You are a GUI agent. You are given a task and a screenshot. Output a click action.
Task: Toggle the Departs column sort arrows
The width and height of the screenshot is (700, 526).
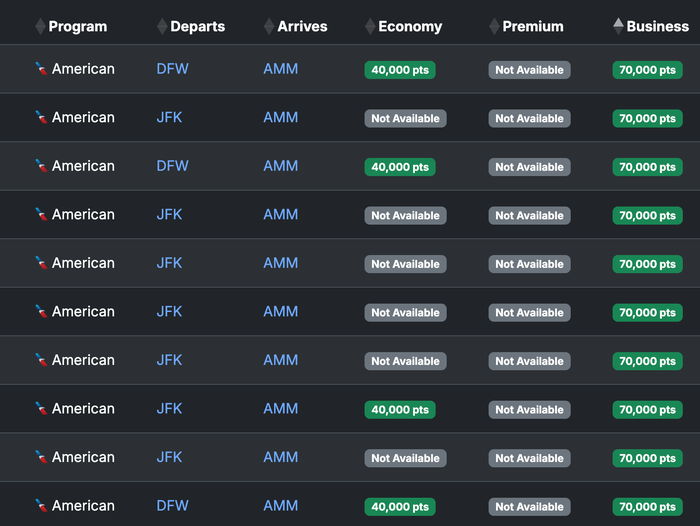click(x=162, y=26)
